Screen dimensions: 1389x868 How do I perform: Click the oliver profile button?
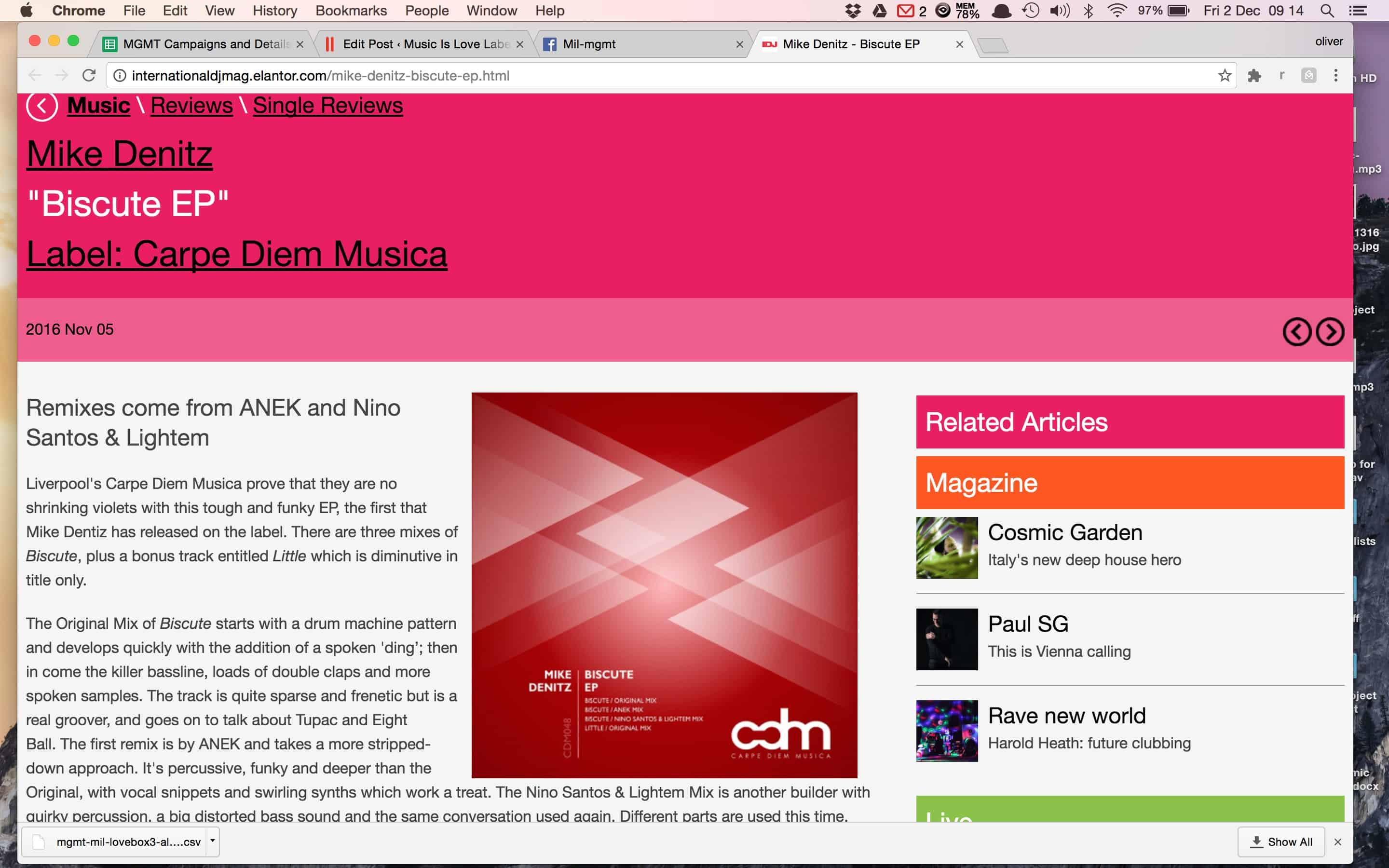(x=1329, y=41)
